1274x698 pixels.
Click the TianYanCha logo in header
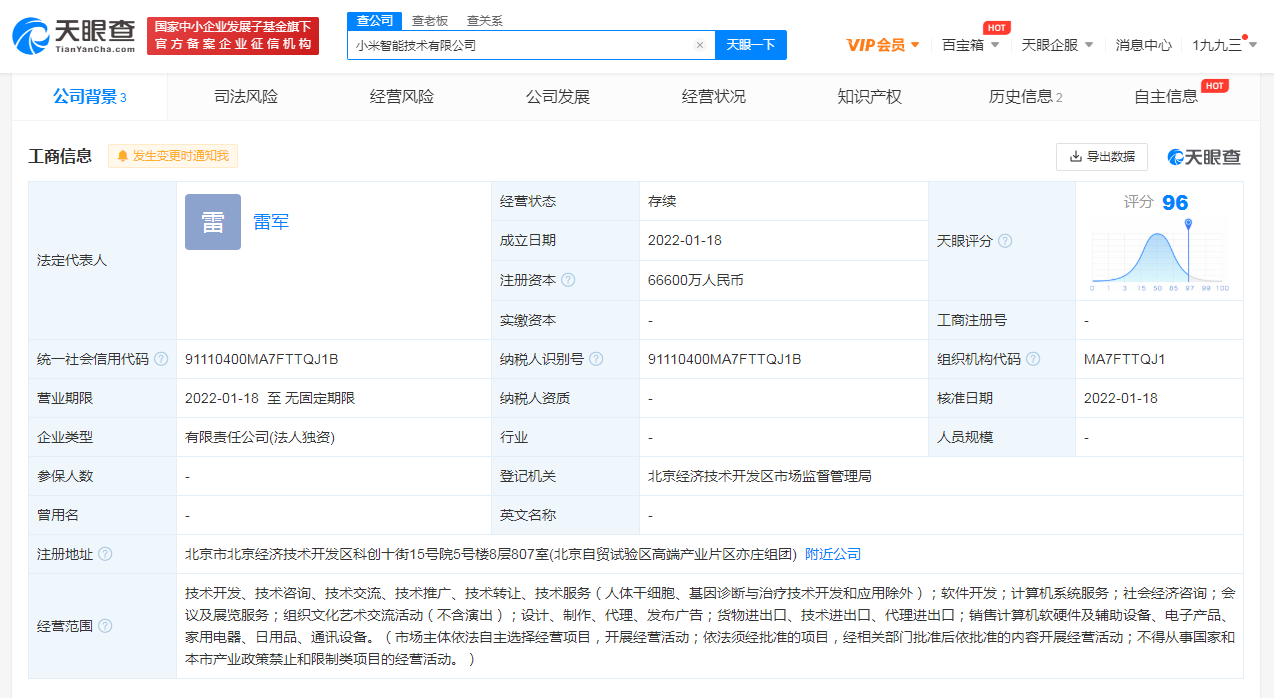(74, 36)
